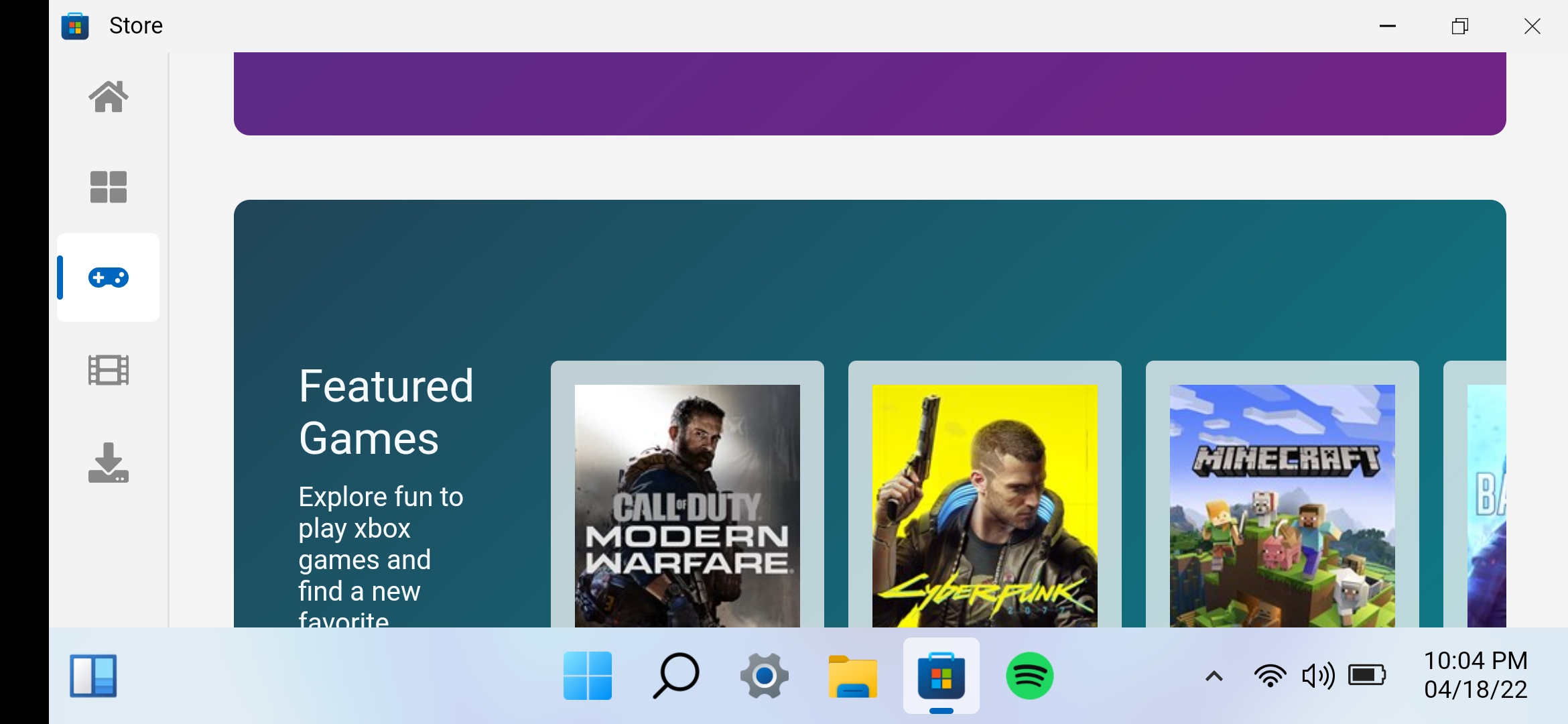This screenshot has width=1568, height=724.
Task: Open the Home section in the sidebar
Action: point(108,97)
